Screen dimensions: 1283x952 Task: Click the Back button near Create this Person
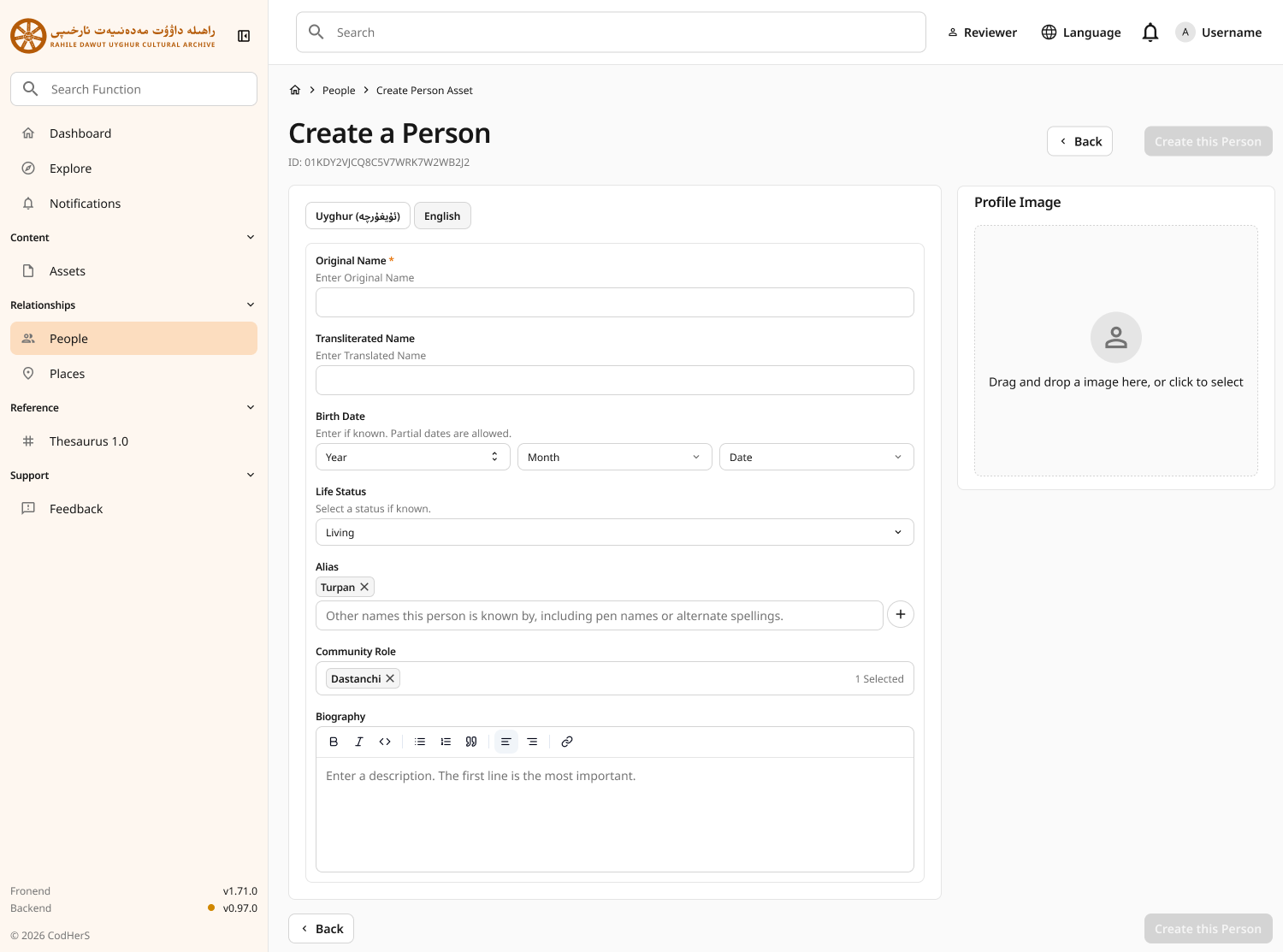[1079, 140]
